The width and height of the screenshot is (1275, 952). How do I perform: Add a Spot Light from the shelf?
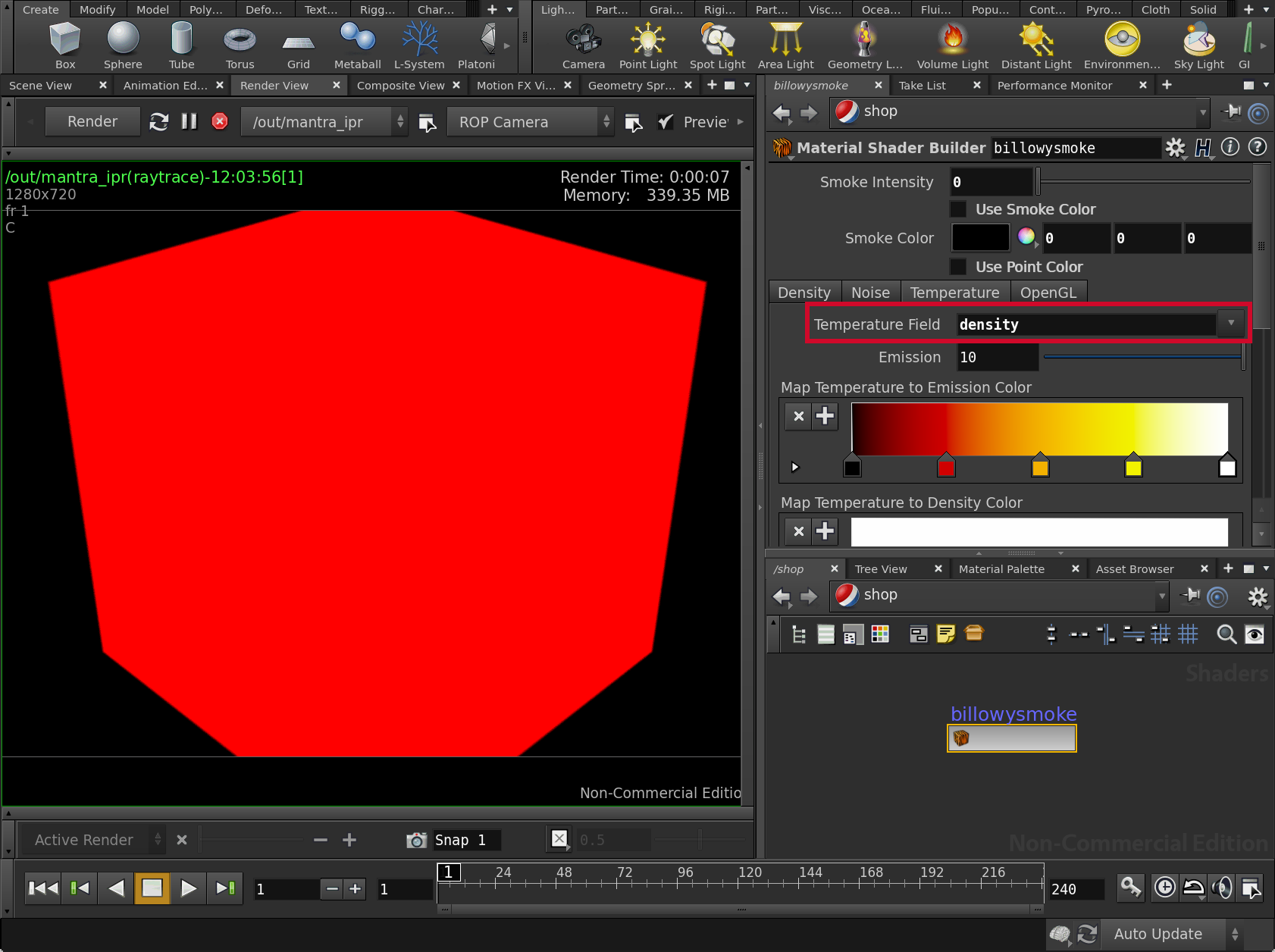coord(717,45)
